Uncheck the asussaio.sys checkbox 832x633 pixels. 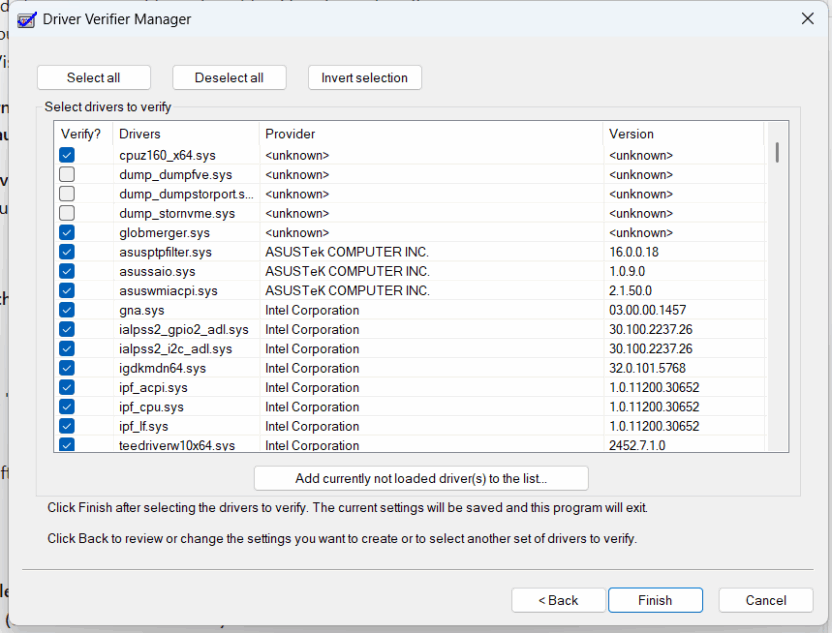pyautogui.click(x=66, y=271)
